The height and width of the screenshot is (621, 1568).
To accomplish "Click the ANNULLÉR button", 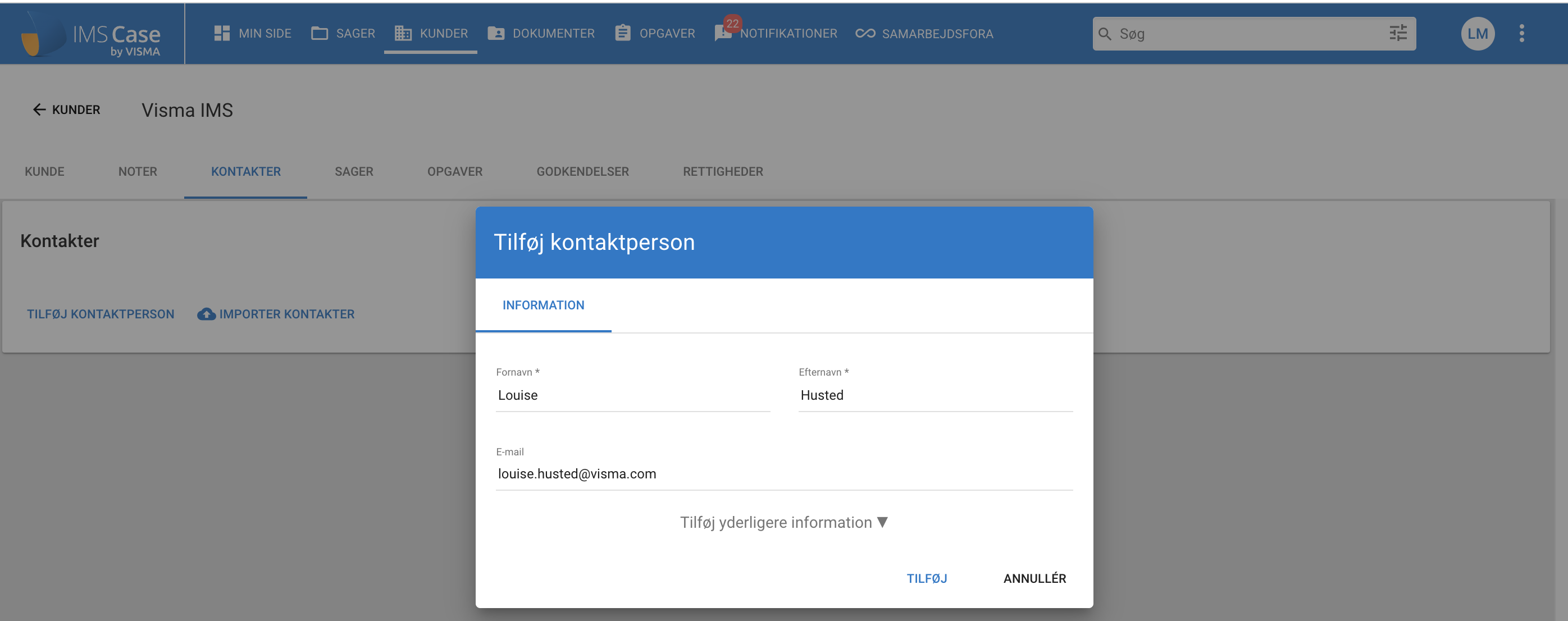I will pos(1035,578).
